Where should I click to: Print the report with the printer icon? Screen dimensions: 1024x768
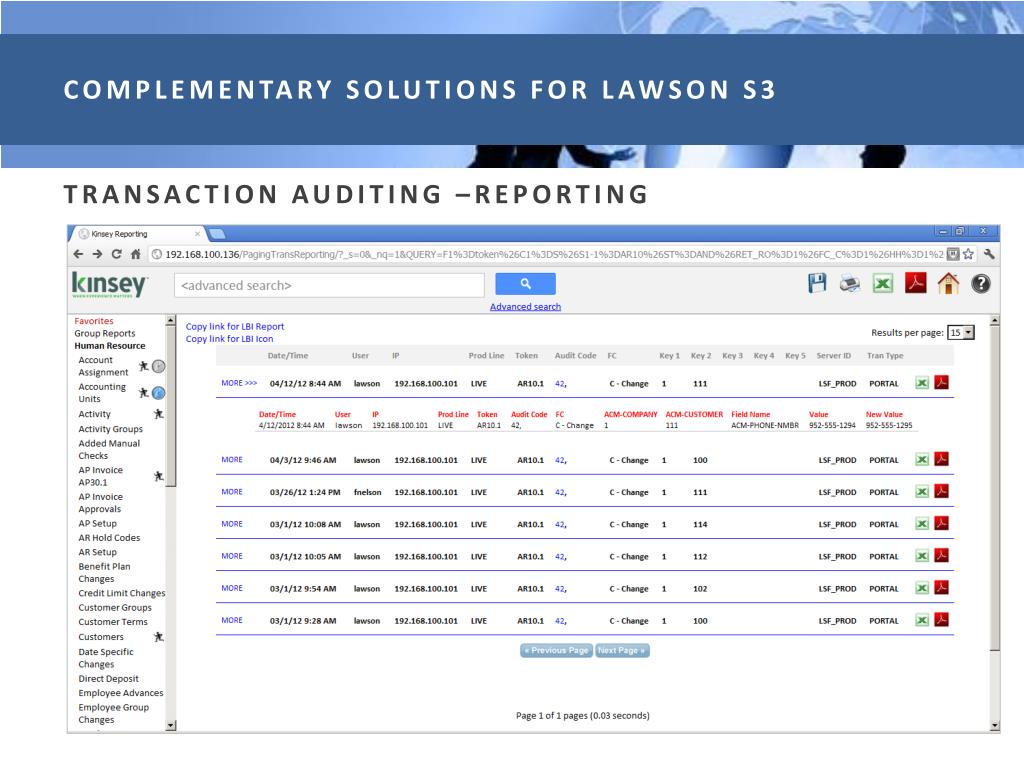tap(850, 284)
